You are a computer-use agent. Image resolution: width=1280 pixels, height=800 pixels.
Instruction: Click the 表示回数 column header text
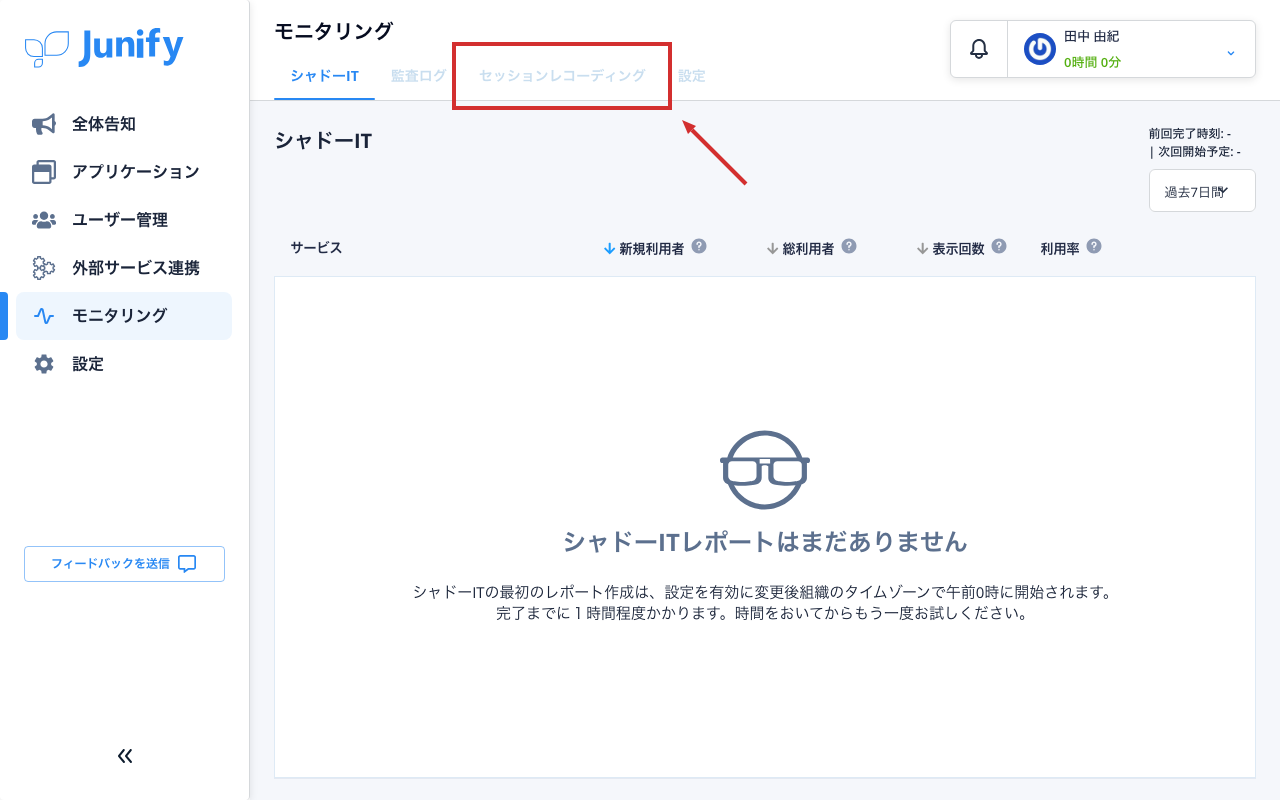[x=958, y=248]
